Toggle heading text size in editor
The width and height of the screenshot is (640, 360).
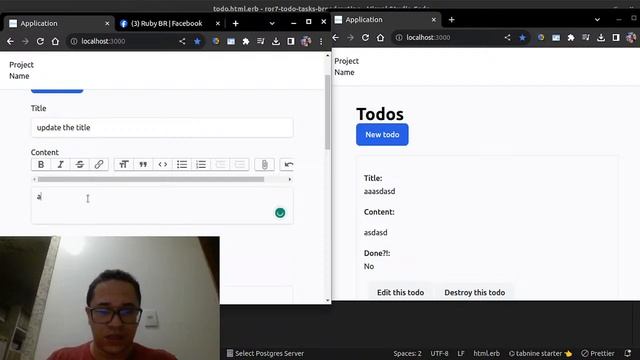click(x=124, y=164)
